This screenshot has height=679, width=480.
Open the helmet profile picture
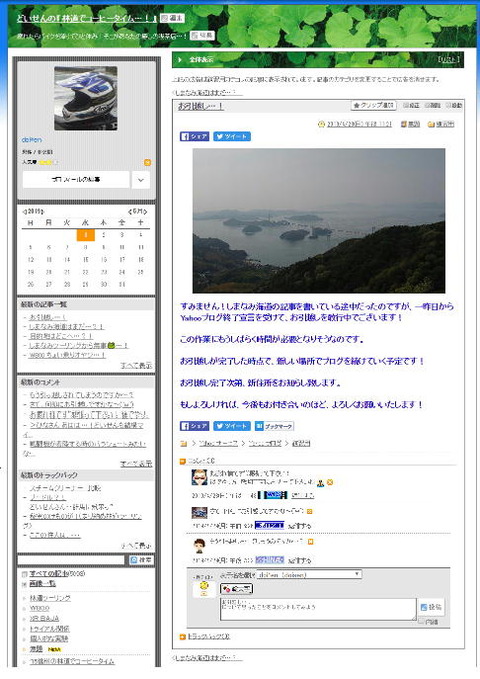(86, 98)
